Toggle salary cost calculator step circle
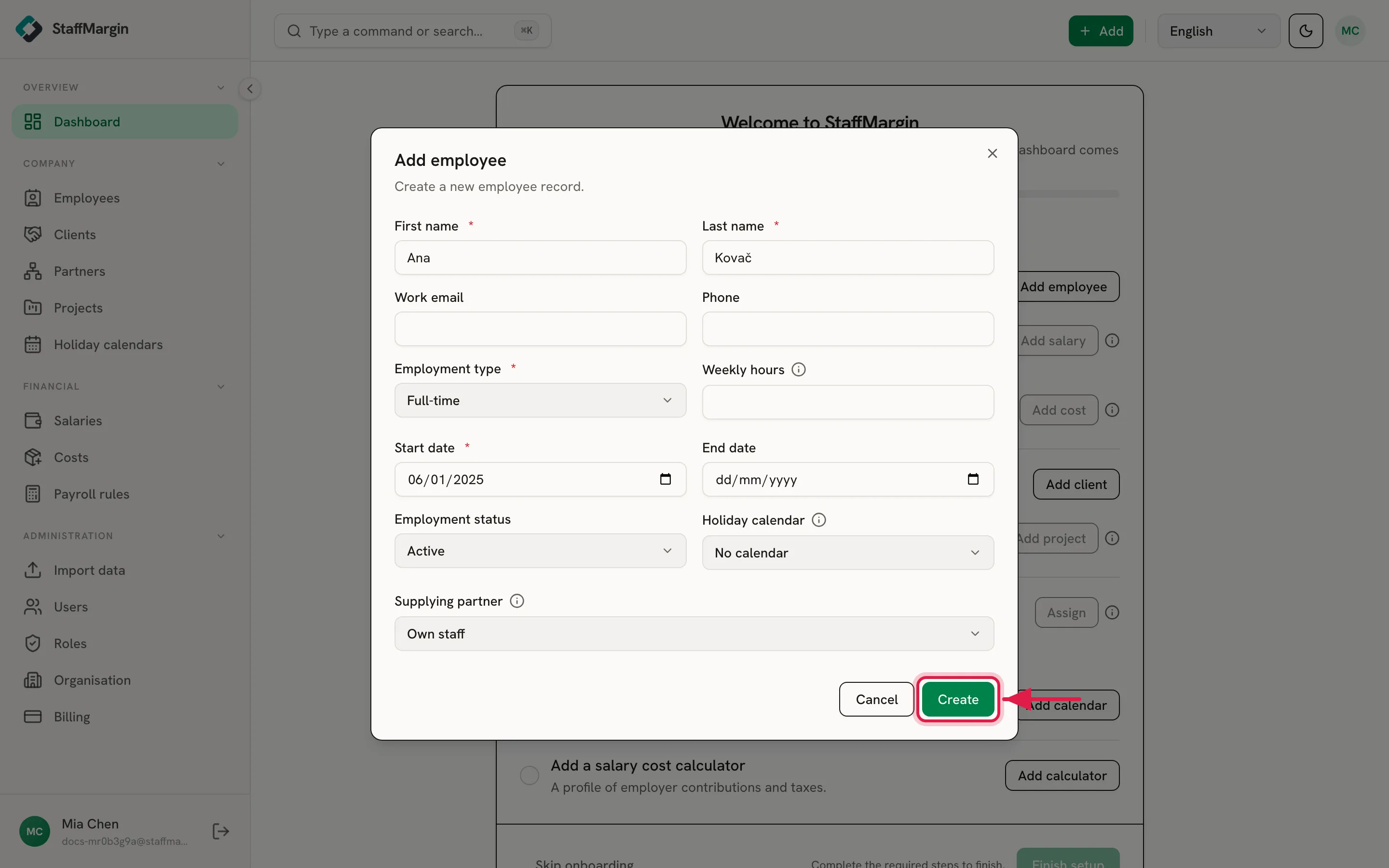Screen dimensions: 1389x868 pyautogui.click(x=529, y=775)
